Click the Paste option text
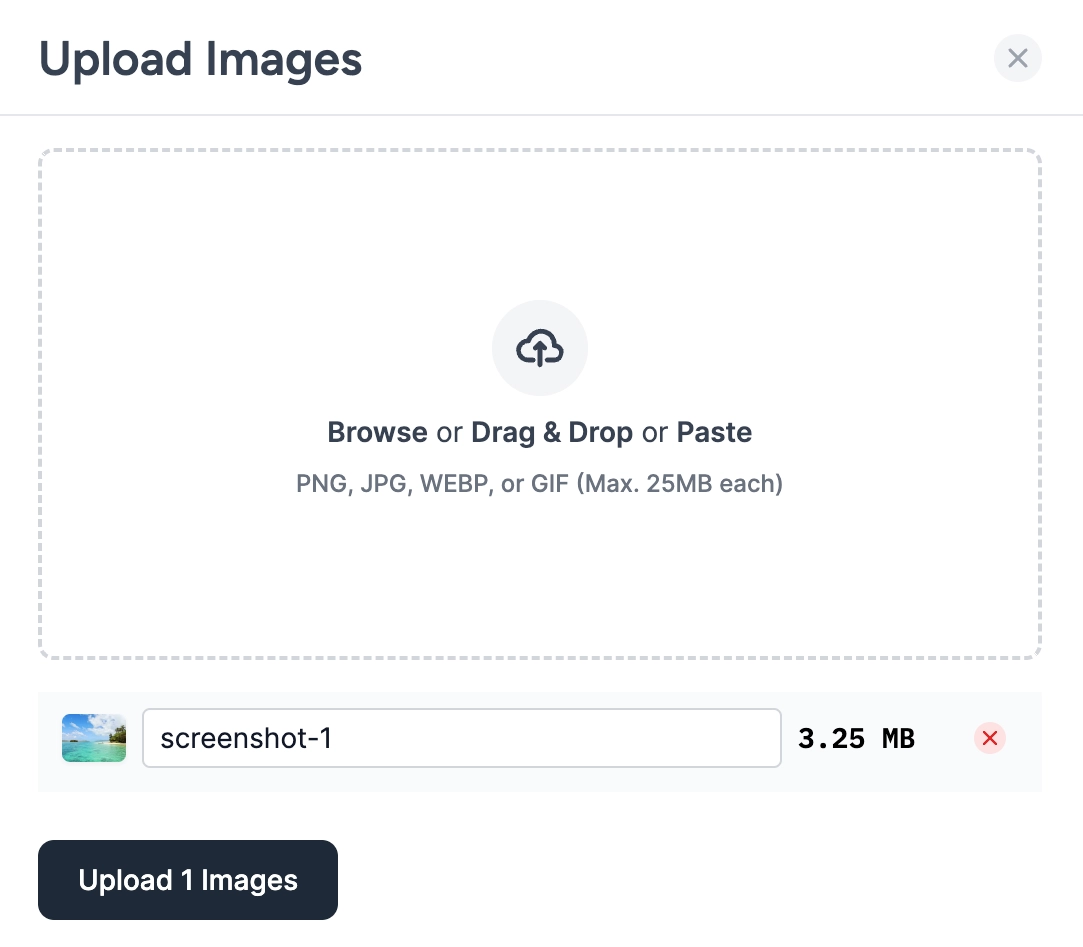The height and width of the screenshot is (947, 1083). coord(714,432)
